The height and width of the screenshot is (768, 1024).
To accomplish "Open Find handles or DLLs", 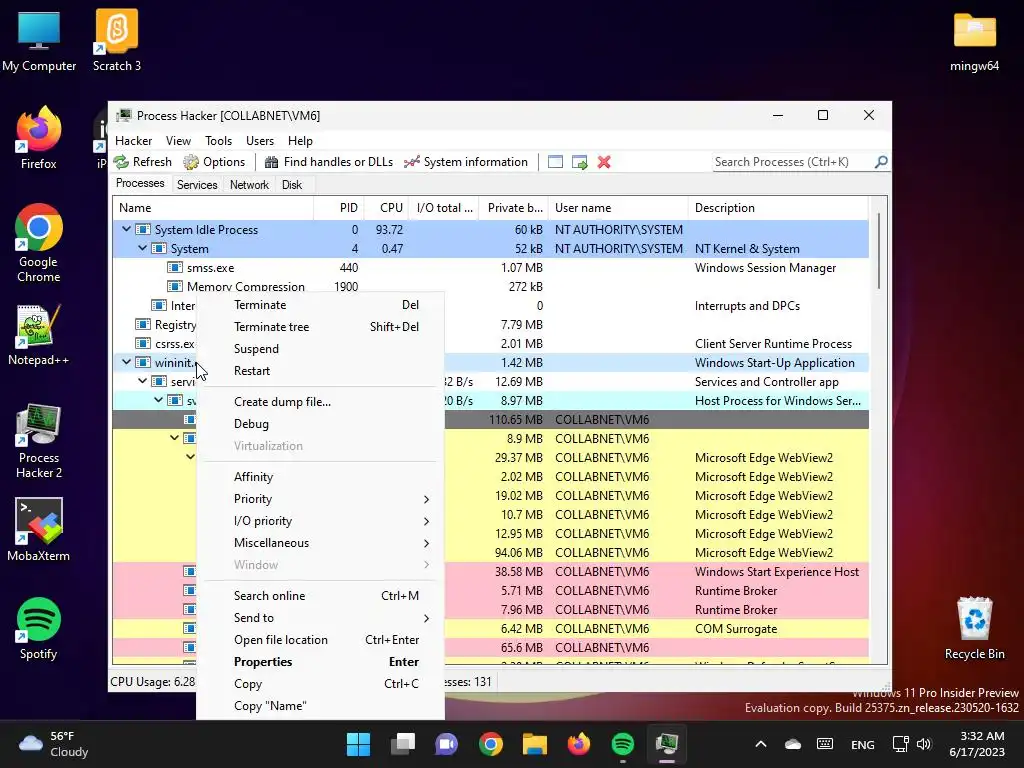I will click(330, 162).
